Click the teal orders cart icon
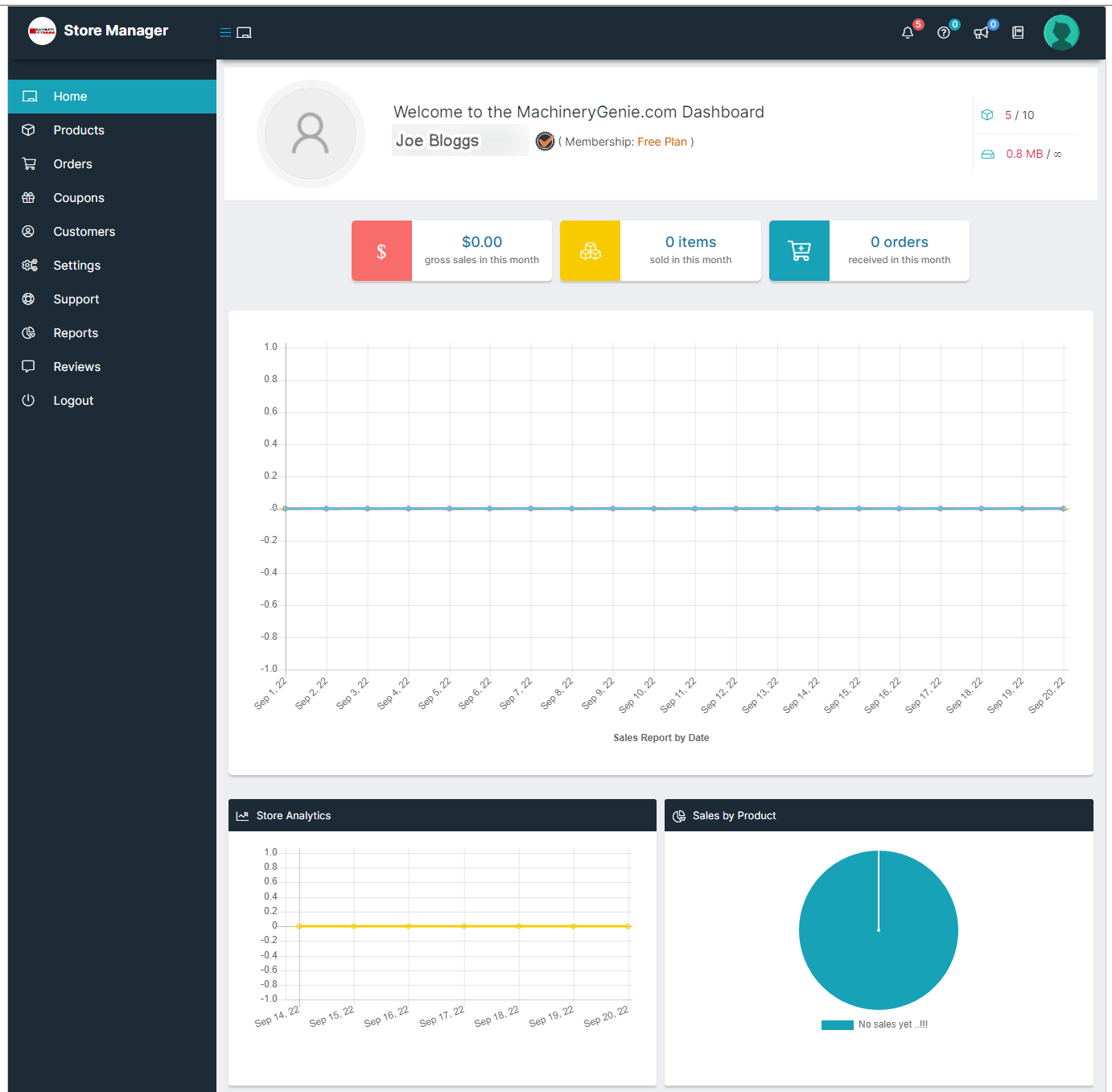 [x=799, y=251]
